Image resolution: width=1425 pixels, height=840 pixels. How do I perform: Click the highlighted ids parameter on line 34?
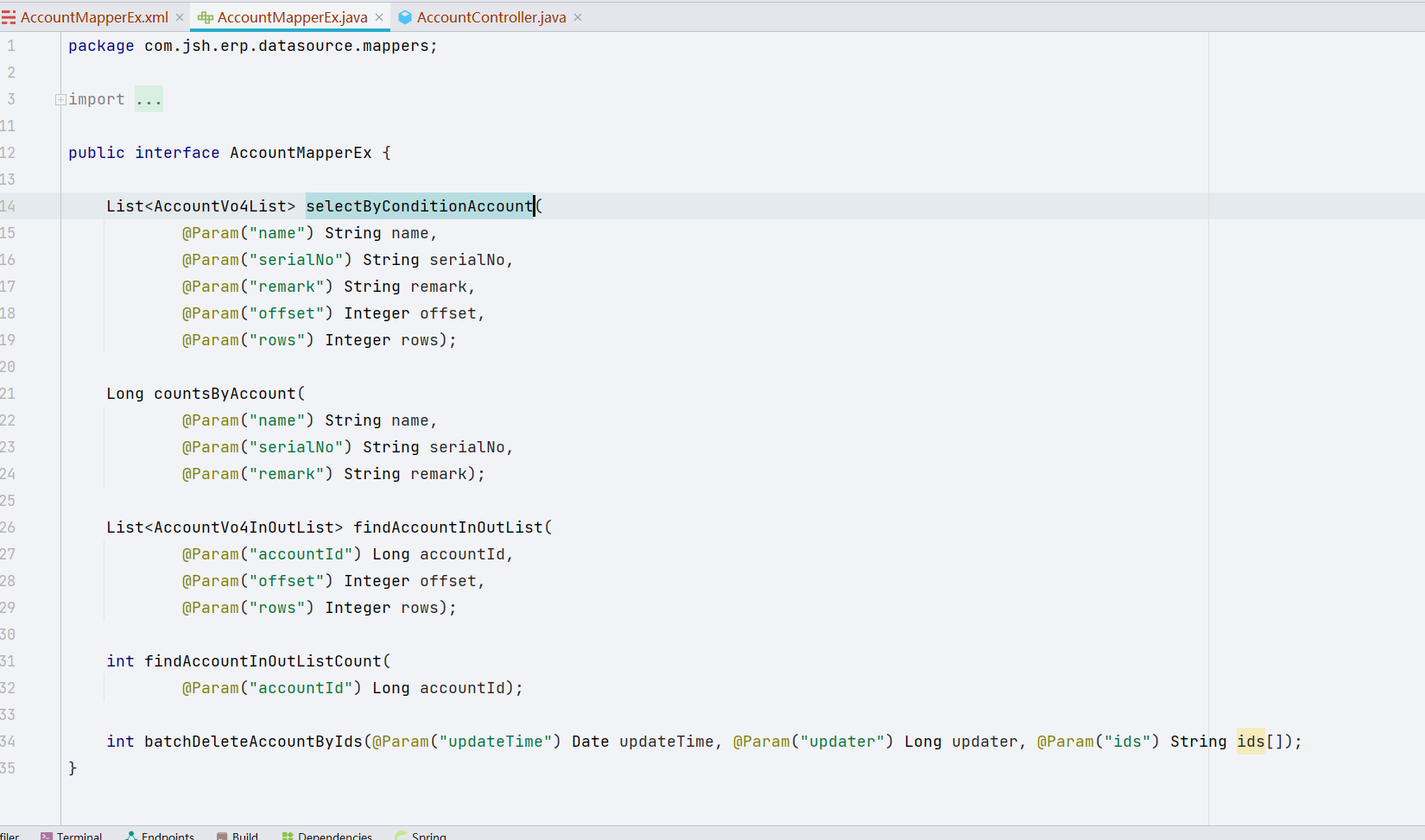1251,742
